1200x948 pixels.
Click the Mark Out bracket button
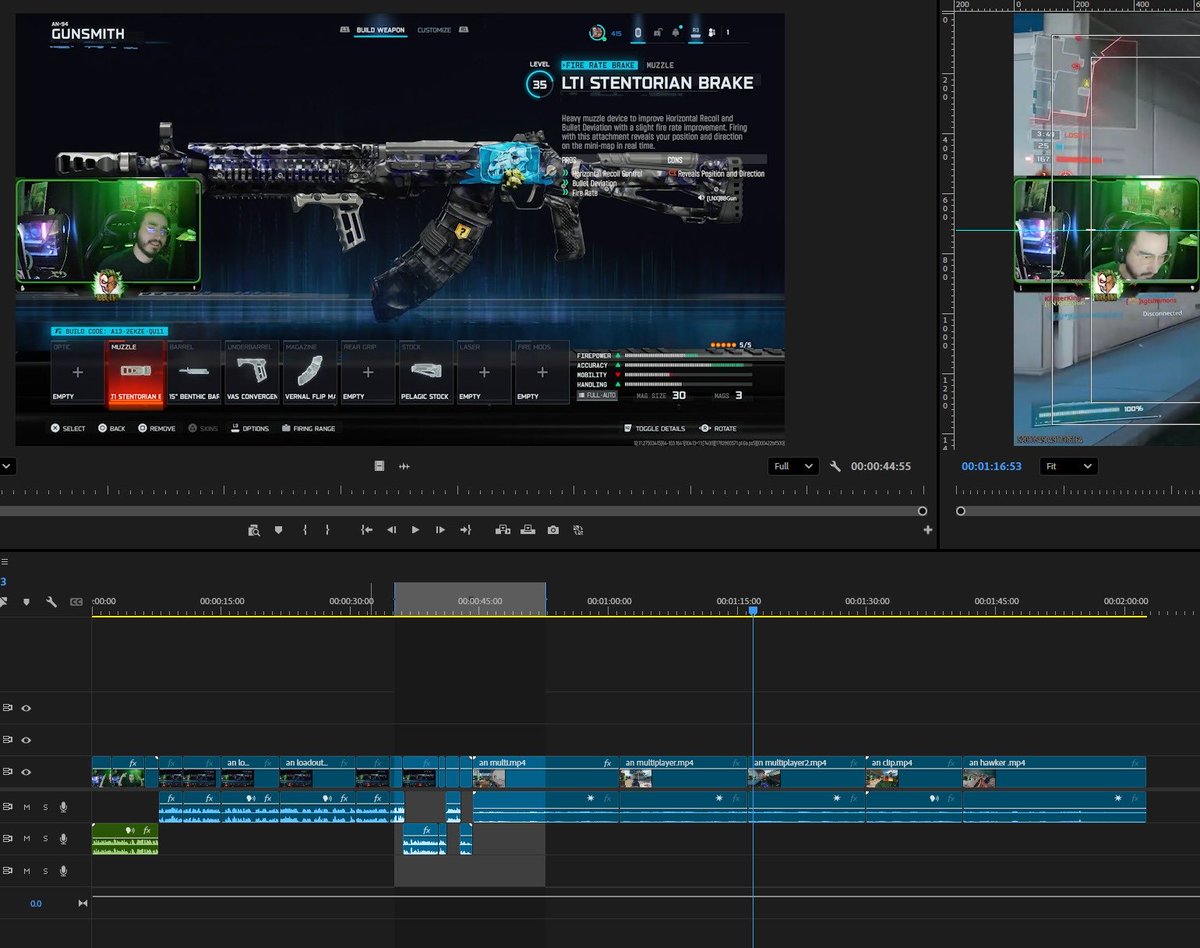point(327,530)
